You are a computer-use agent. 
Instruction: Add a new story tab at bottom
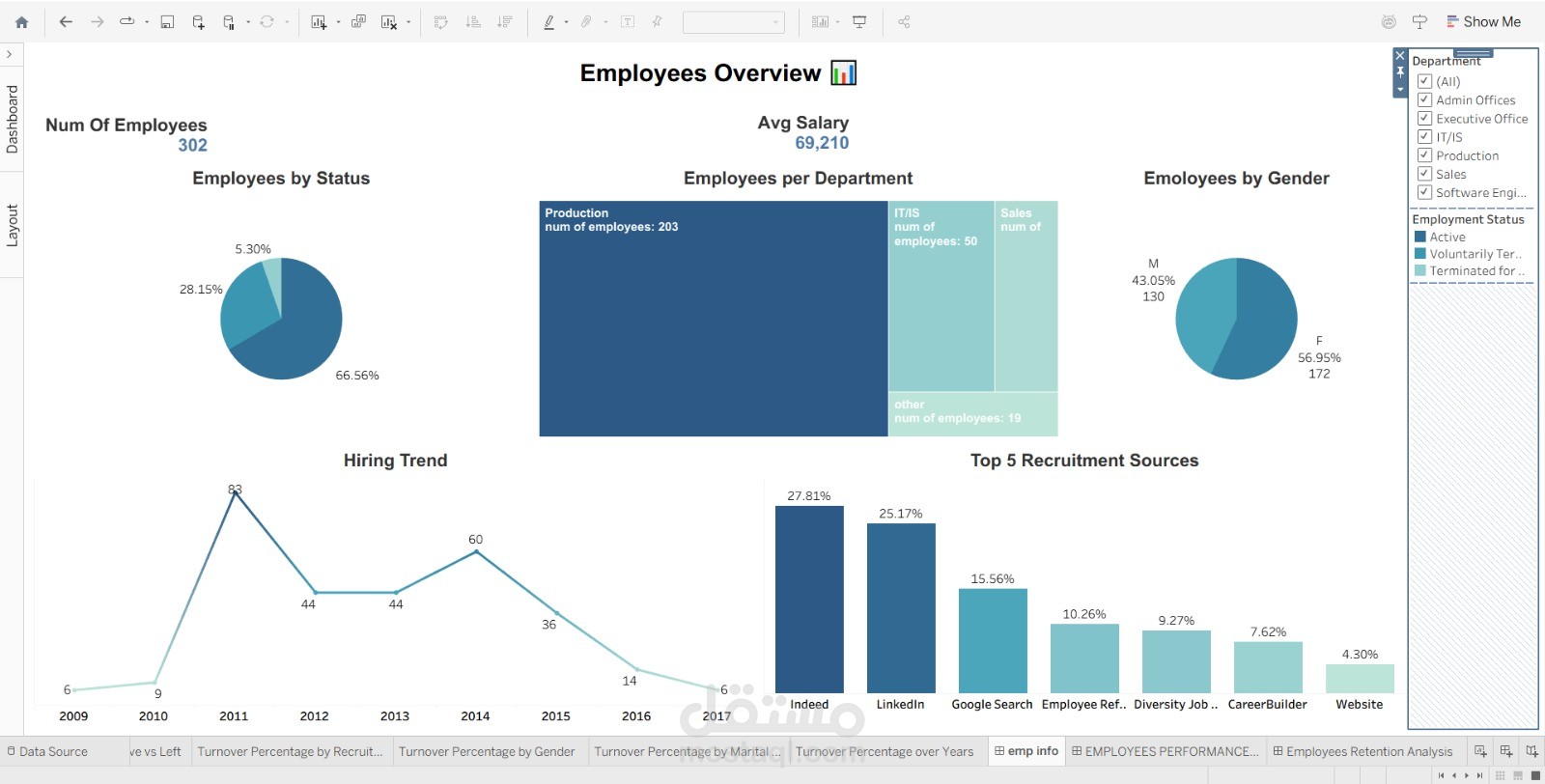click(x=1531, y=751)
